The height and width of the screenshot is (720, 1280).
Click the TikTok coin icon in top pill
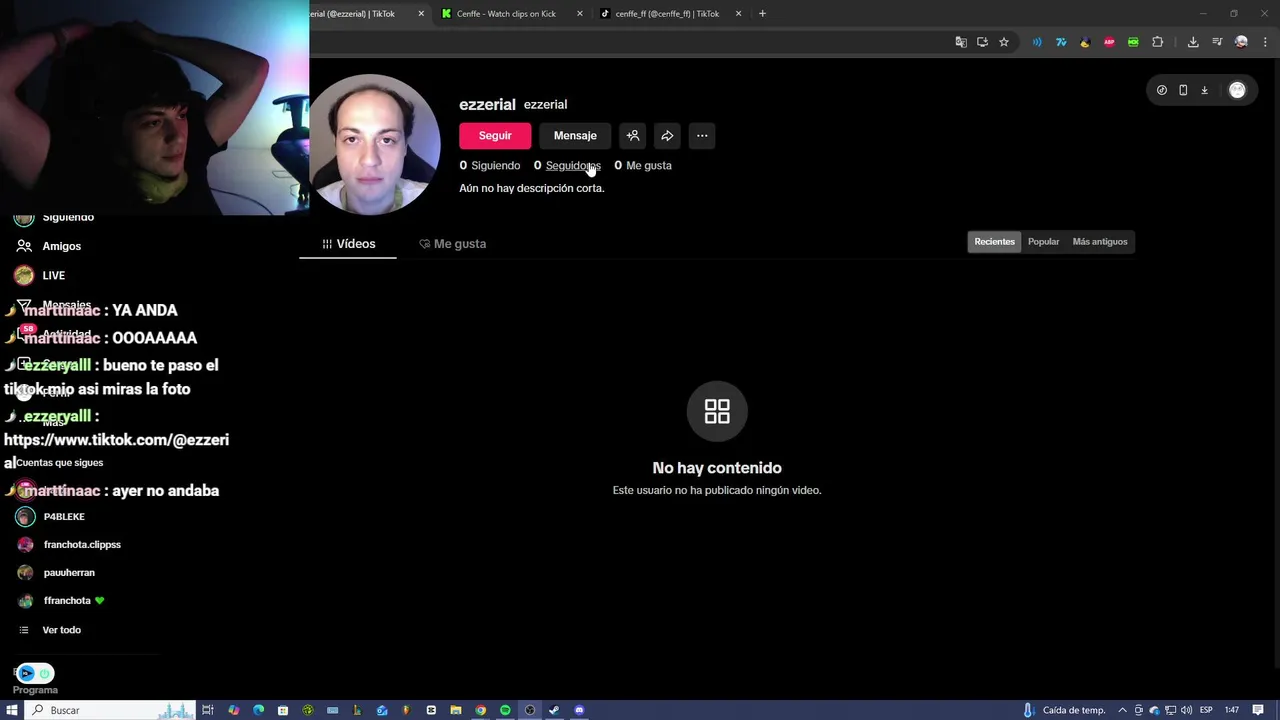pyautogui.click(x=1161, y=90)
